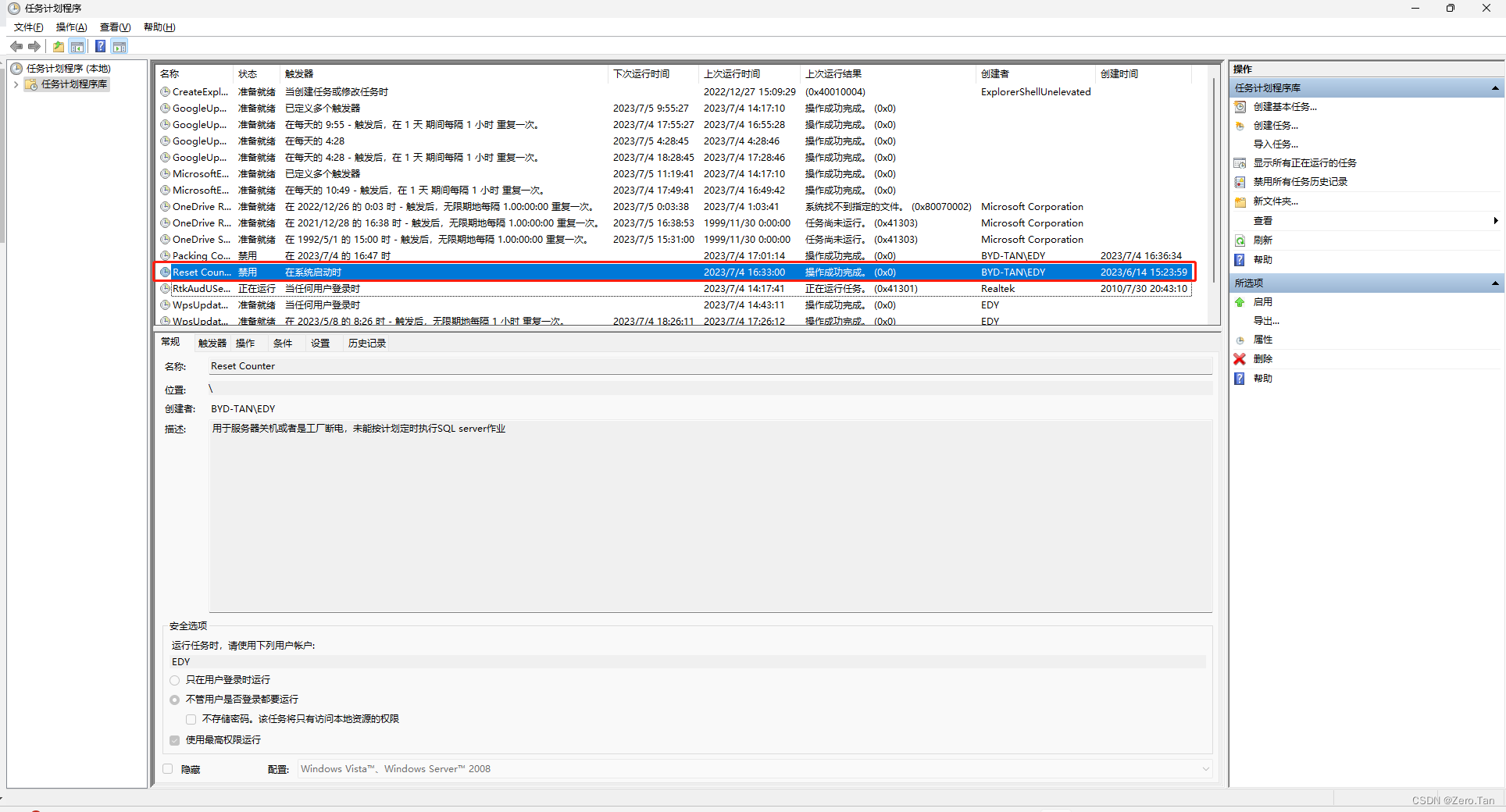Click the 描述 description text area
The width and height of the screenshot is (1506, 812).
click(x=710, y=516)
